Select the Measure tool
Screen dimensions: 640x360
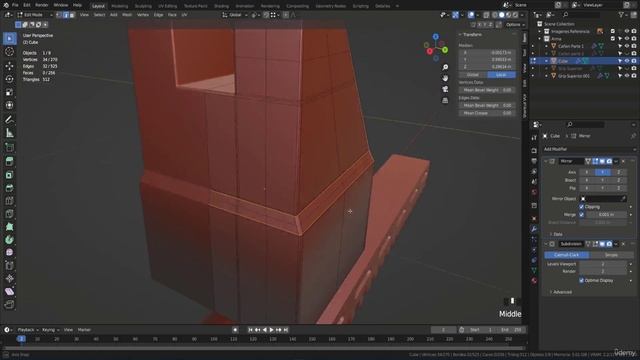(x=9, y=133)
